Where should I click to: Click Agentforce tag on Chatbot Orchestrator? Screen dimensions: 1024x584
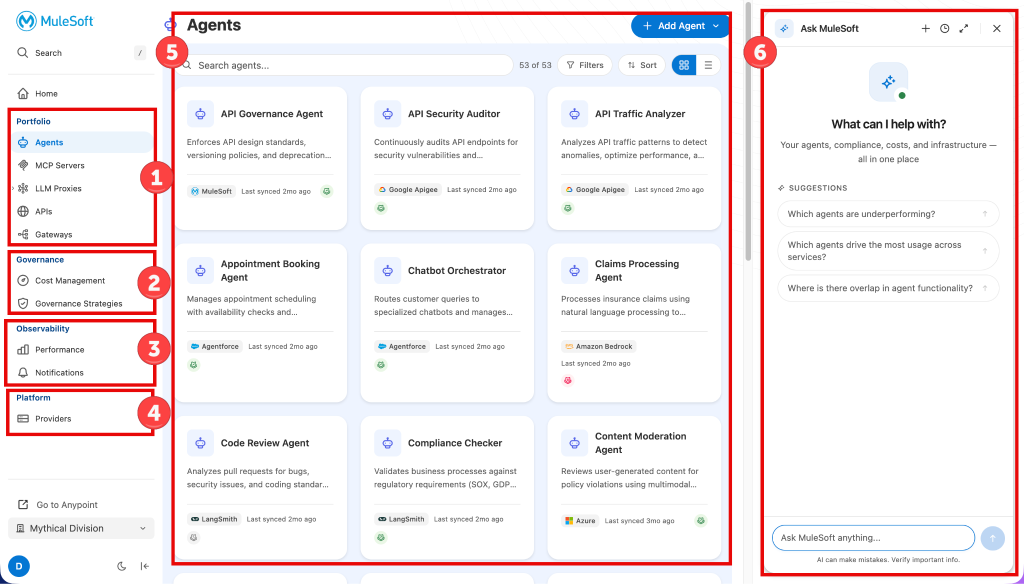(402, 346)
